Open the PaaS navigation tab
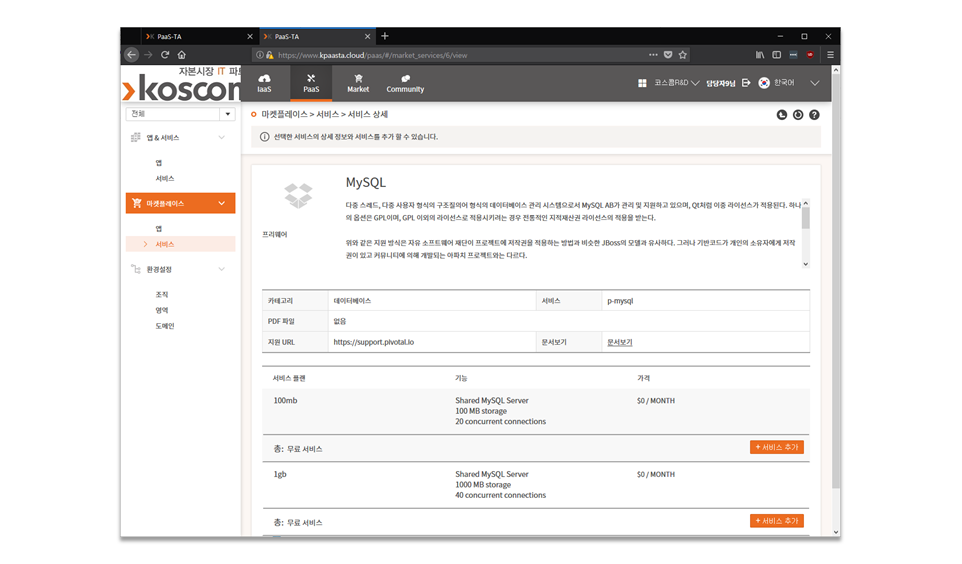Screen dimensions: 962x564 tap(311, 83)
